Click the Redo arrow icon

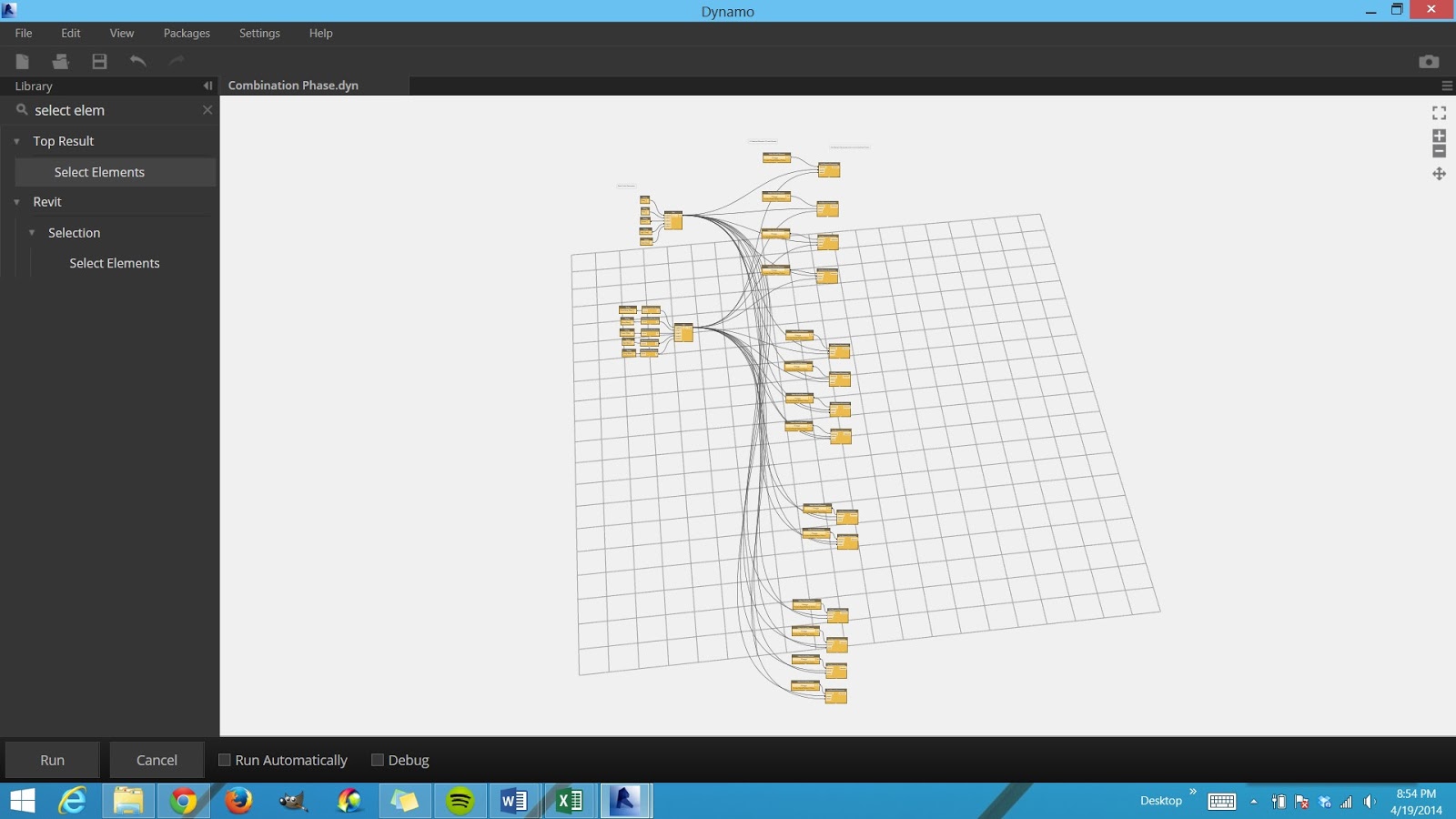coord(175,61)
